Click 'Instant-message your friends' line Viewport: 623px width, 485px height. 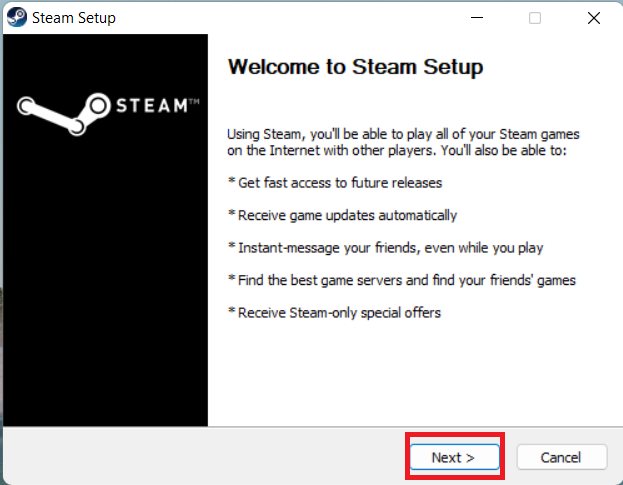coord(385,247)
